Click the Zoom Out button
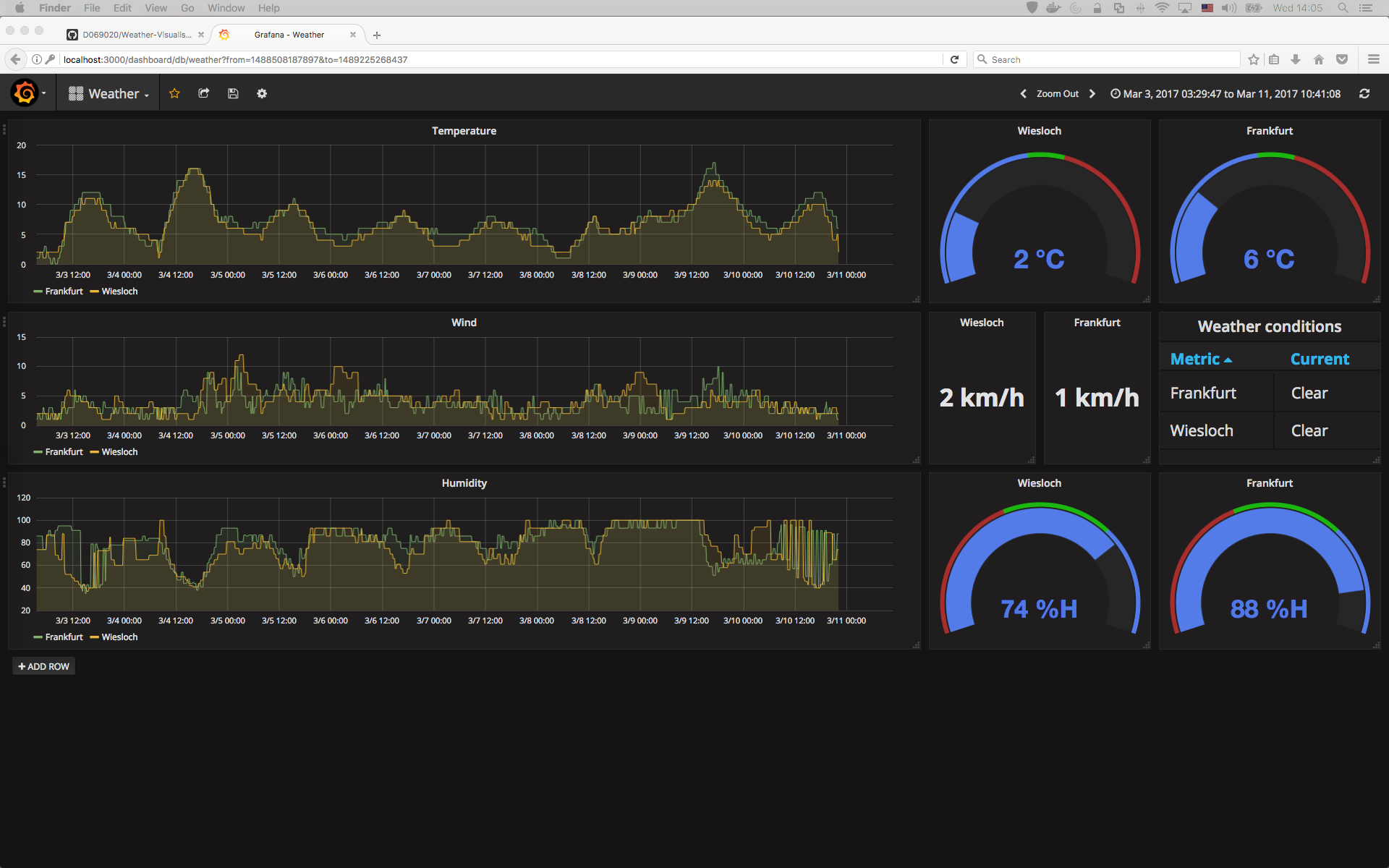 [x=1057, y=93]
